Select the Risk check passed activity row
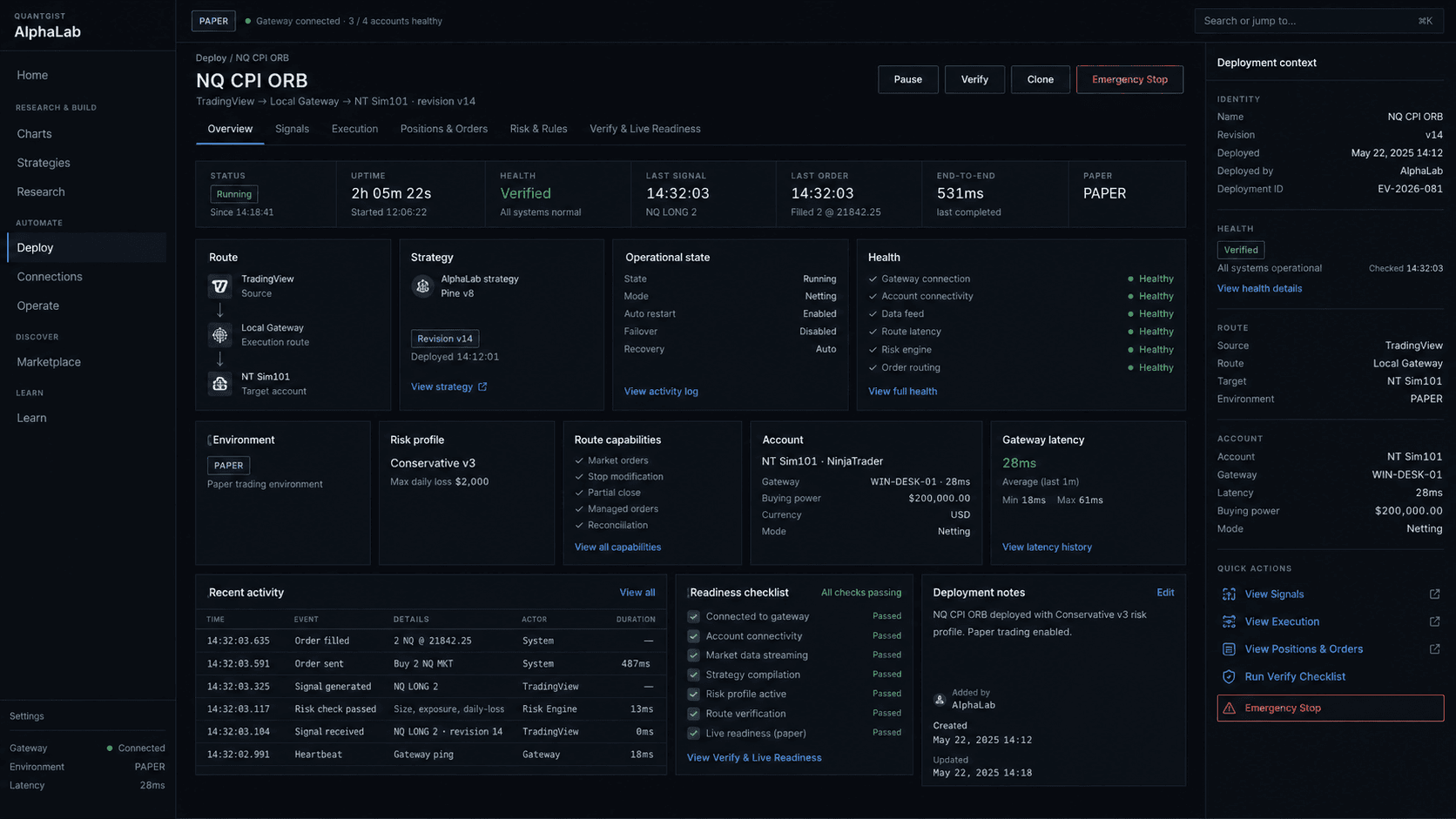Viewport: 1456px width, 819px height. (x=431, y=709)
